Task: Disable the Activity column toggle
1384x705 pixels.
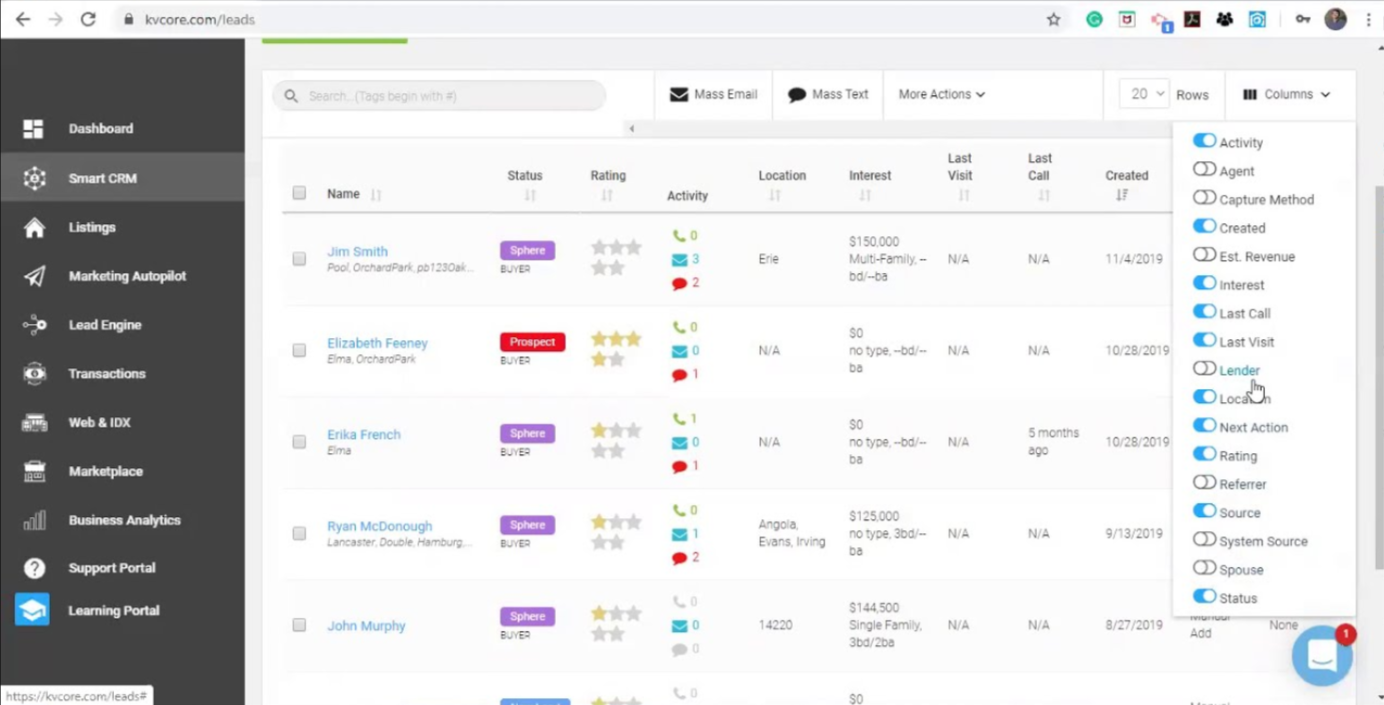Action: 1204,141
